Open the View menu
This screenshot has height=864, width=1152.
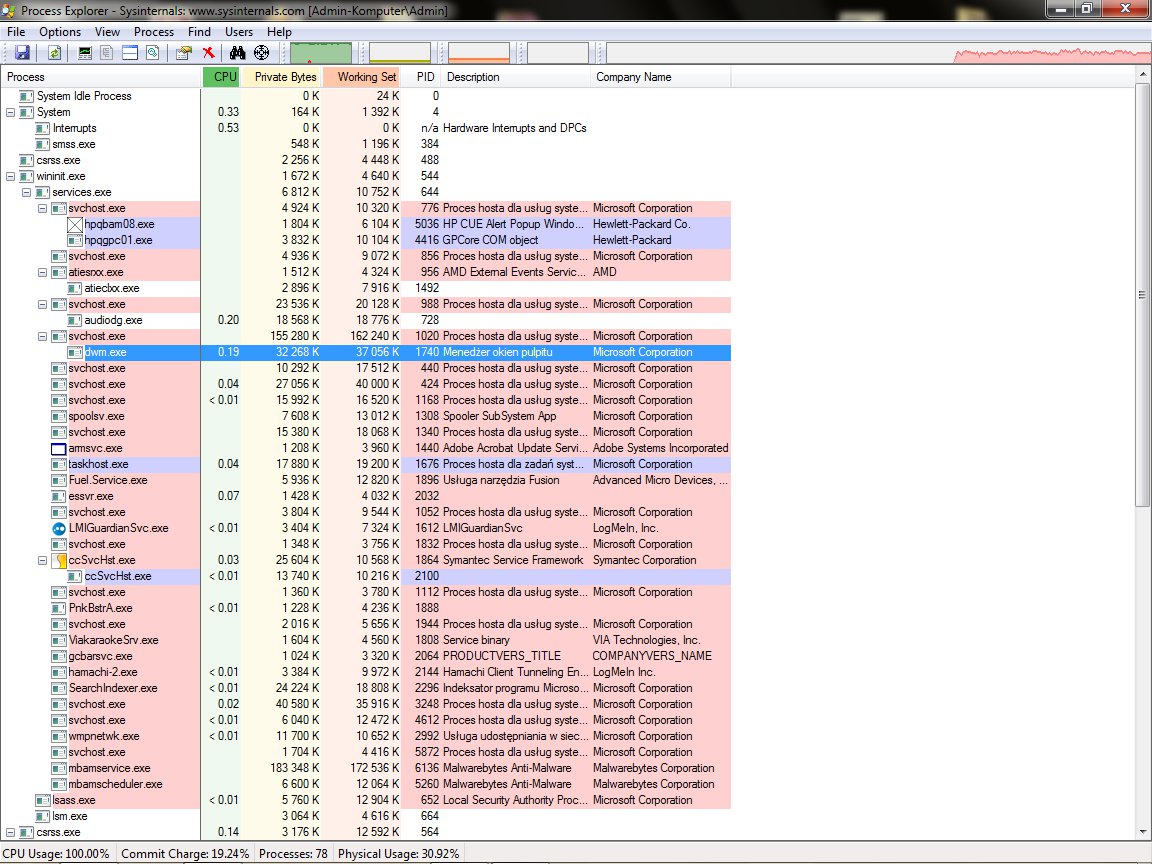pos(107,32)
